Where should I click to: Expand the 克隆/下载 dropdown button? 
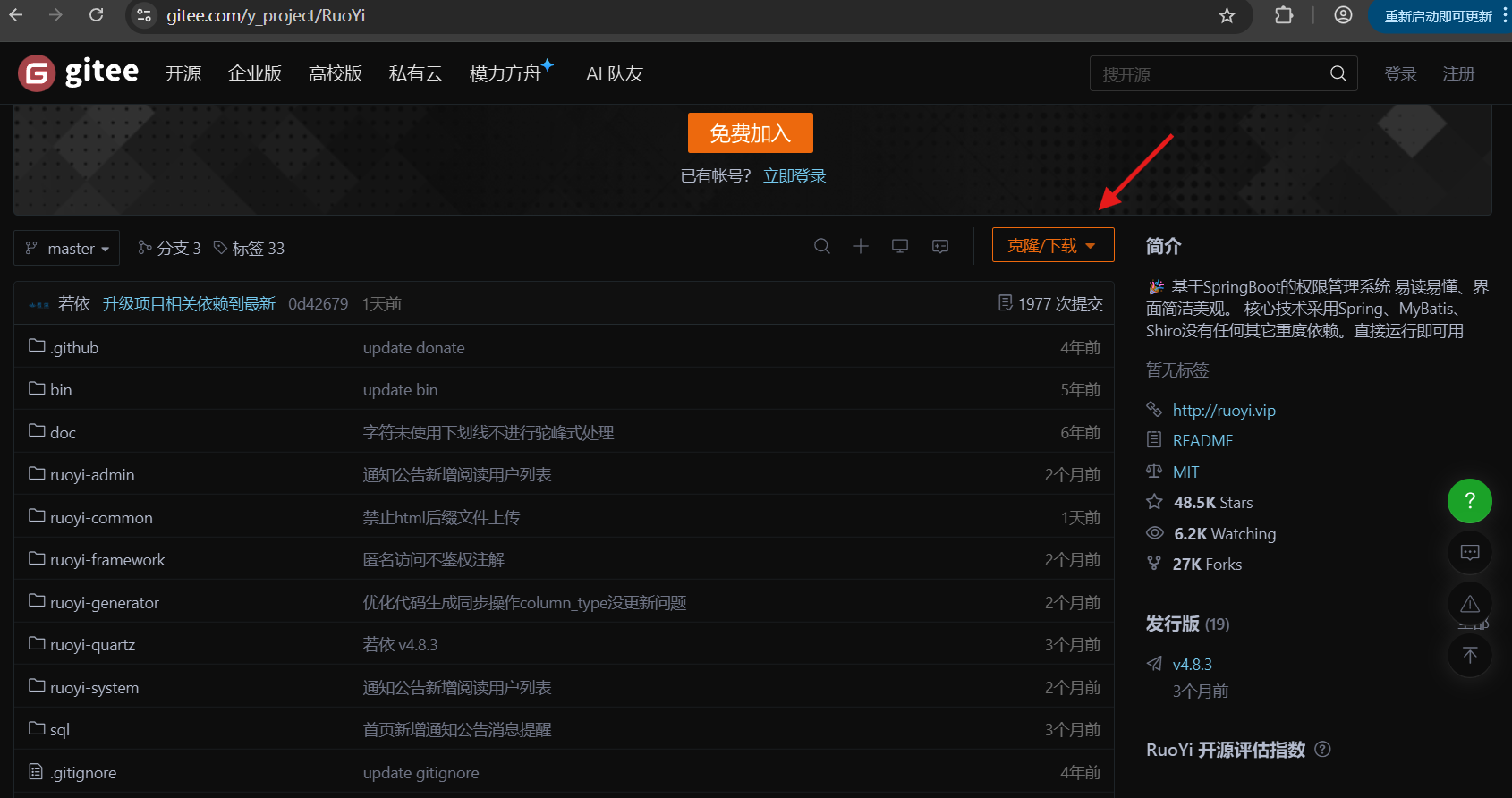(x=1053, y=245)
